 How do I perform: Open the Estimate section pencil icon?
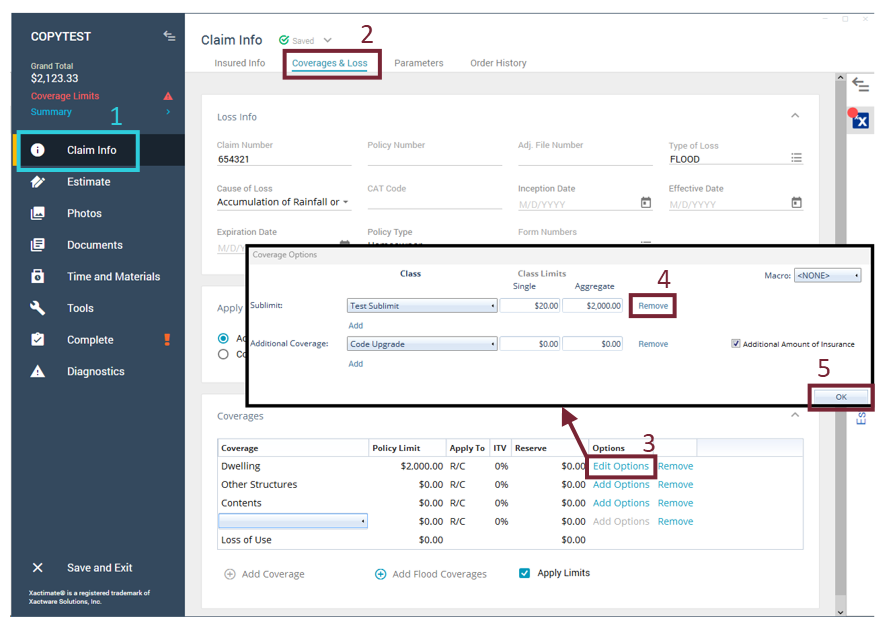(x=38, y=182)
